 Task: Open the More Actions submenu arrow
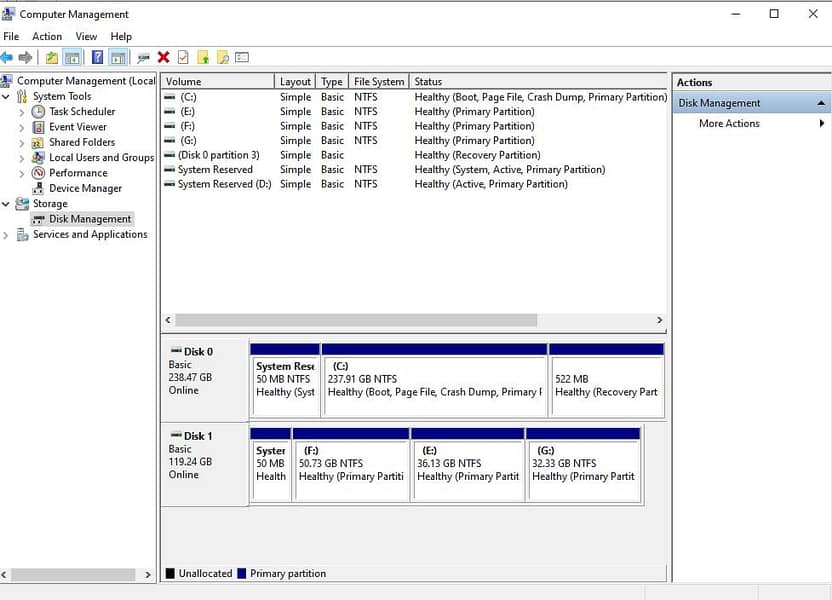pyautogui.click(x=821, y=123)
